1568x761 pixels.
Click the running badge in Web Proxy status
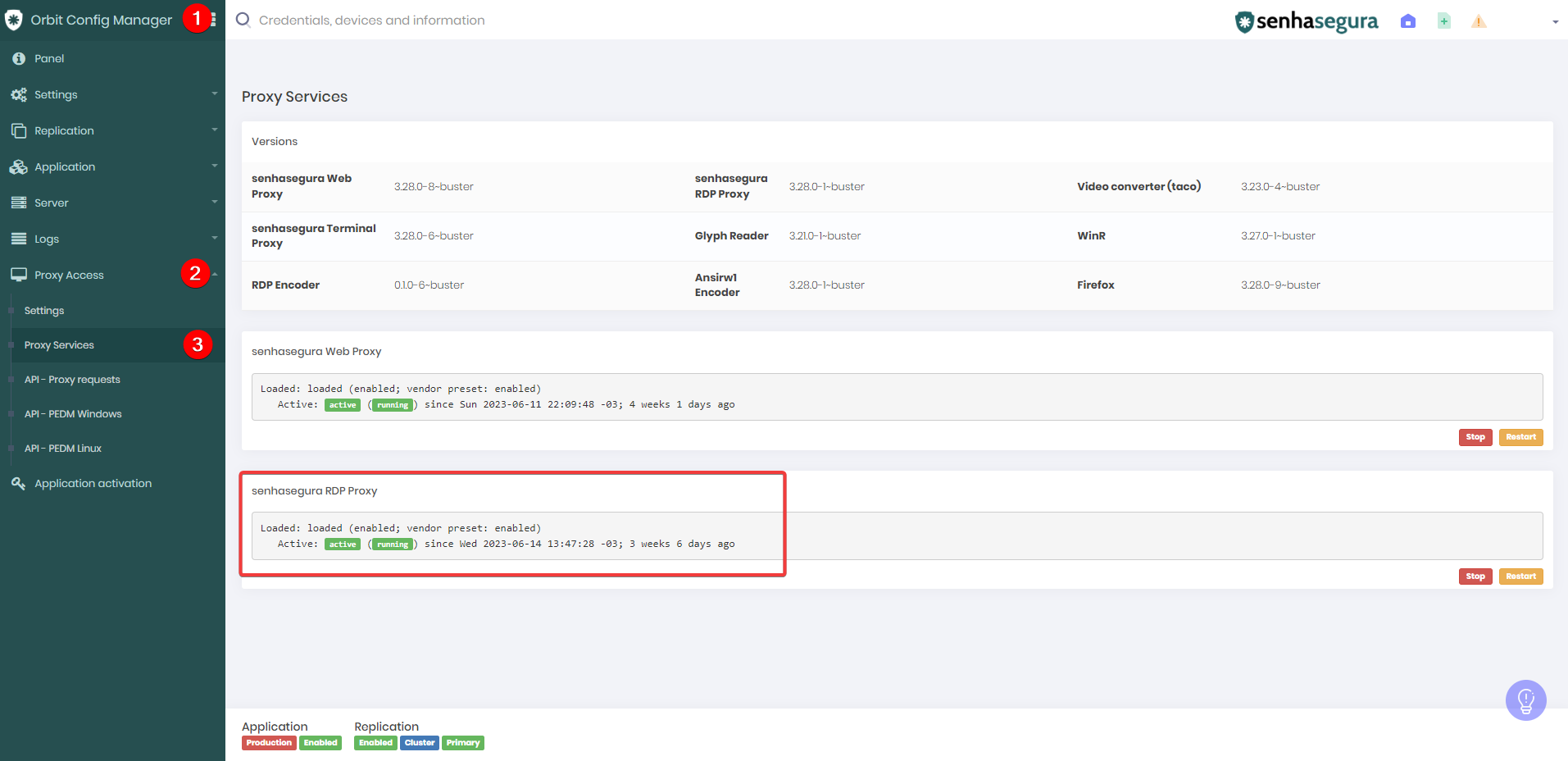tap(393, 405)
